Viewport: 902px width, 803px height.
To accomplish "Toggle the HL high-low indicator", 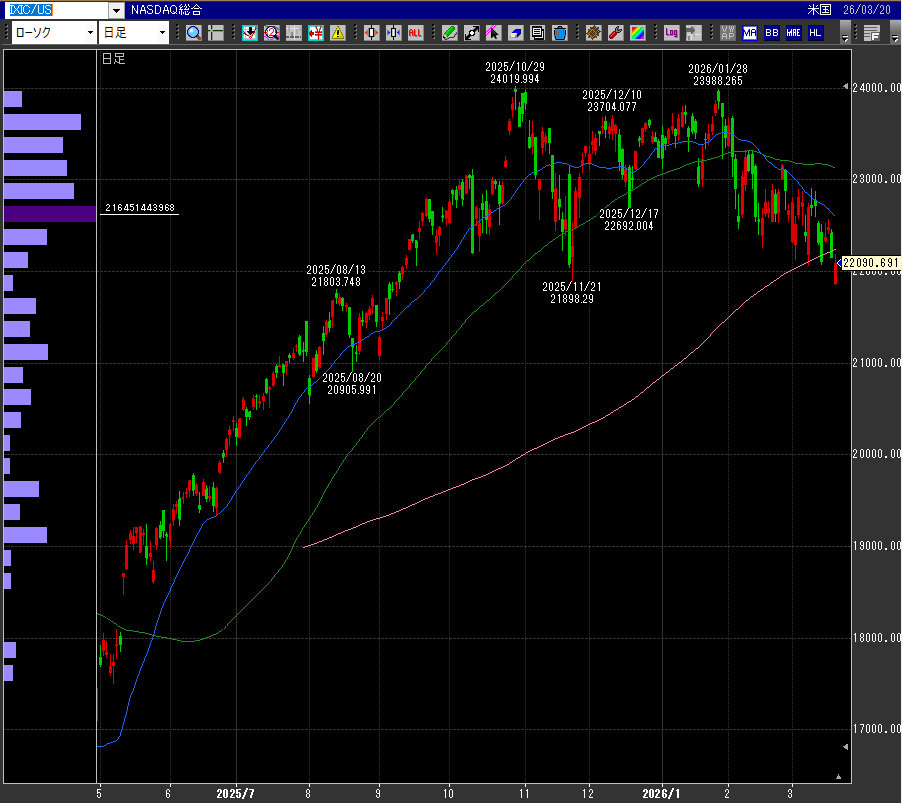I will click(815, 33).
